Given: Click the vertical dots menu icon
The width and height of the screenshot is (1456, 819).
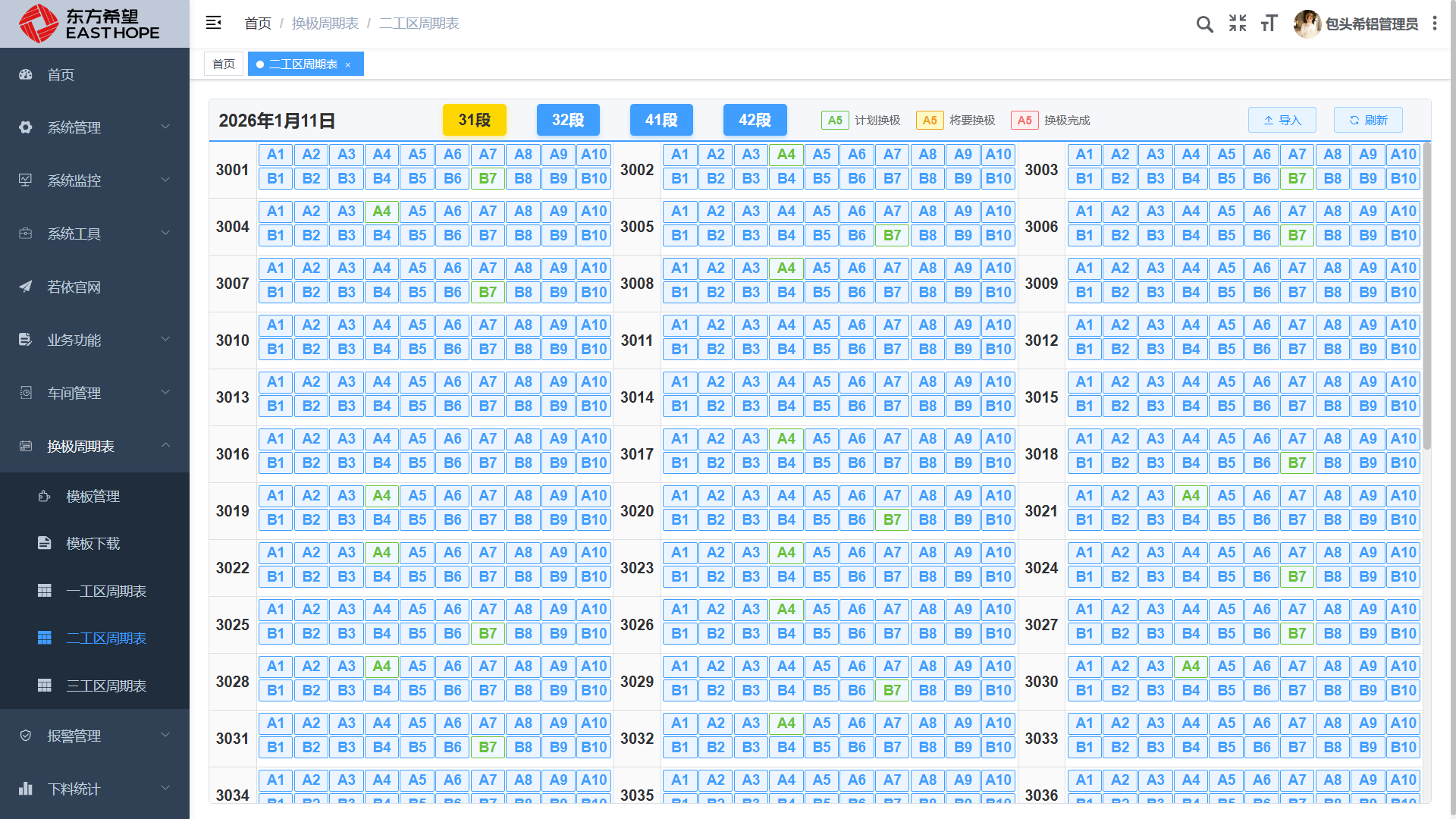Looking at the screenshot, I should (x=1435, y=24).
